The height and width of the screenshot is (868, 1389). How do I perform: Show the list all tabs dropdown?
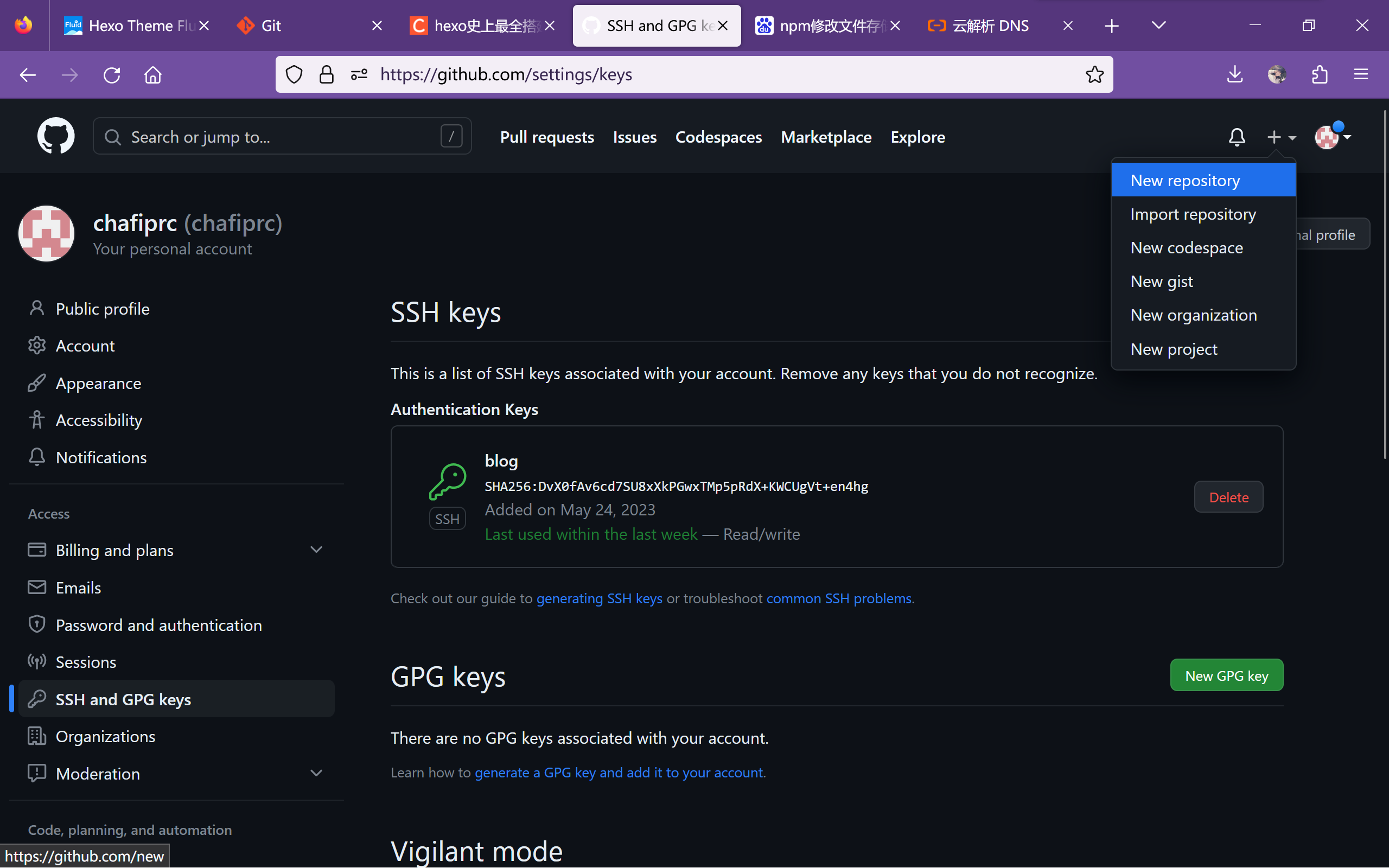(1158, 25)
